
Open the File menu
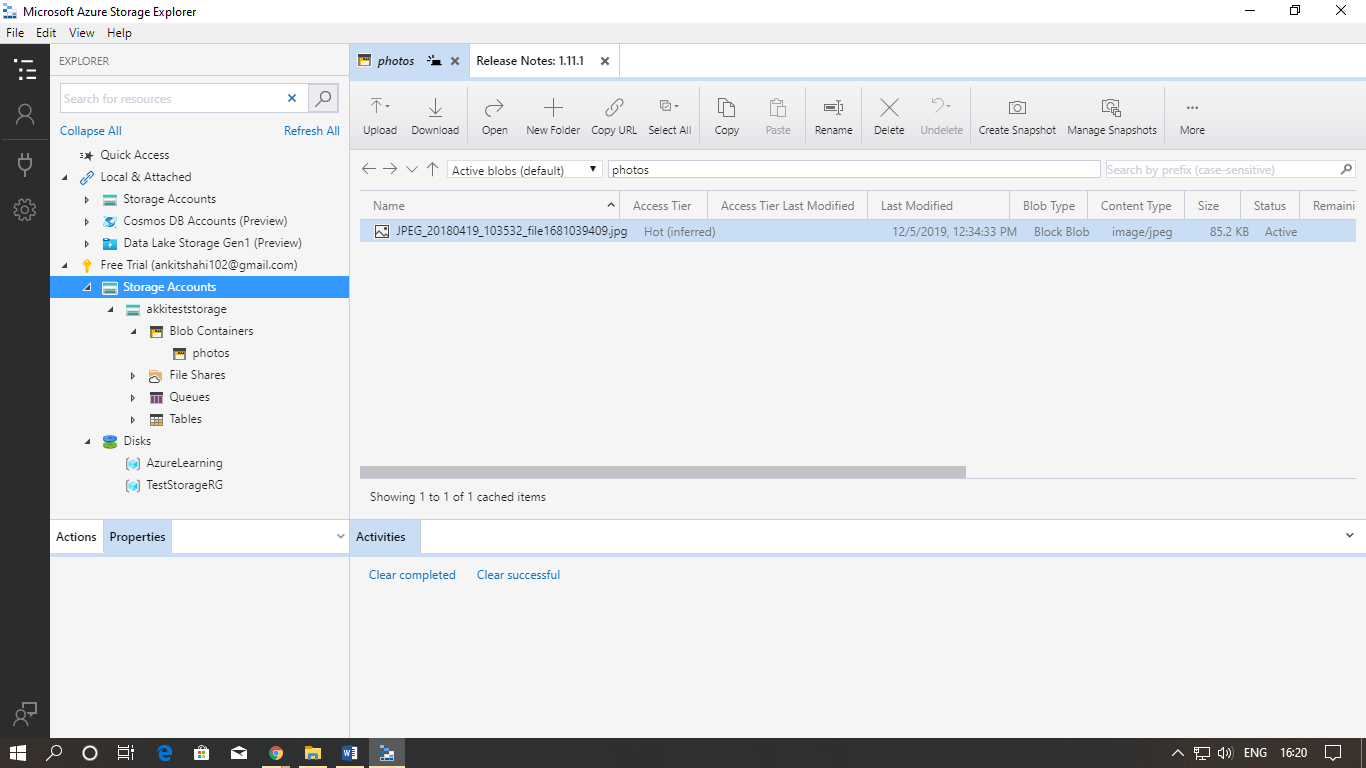pyautogui.click(x=15, y=33)
